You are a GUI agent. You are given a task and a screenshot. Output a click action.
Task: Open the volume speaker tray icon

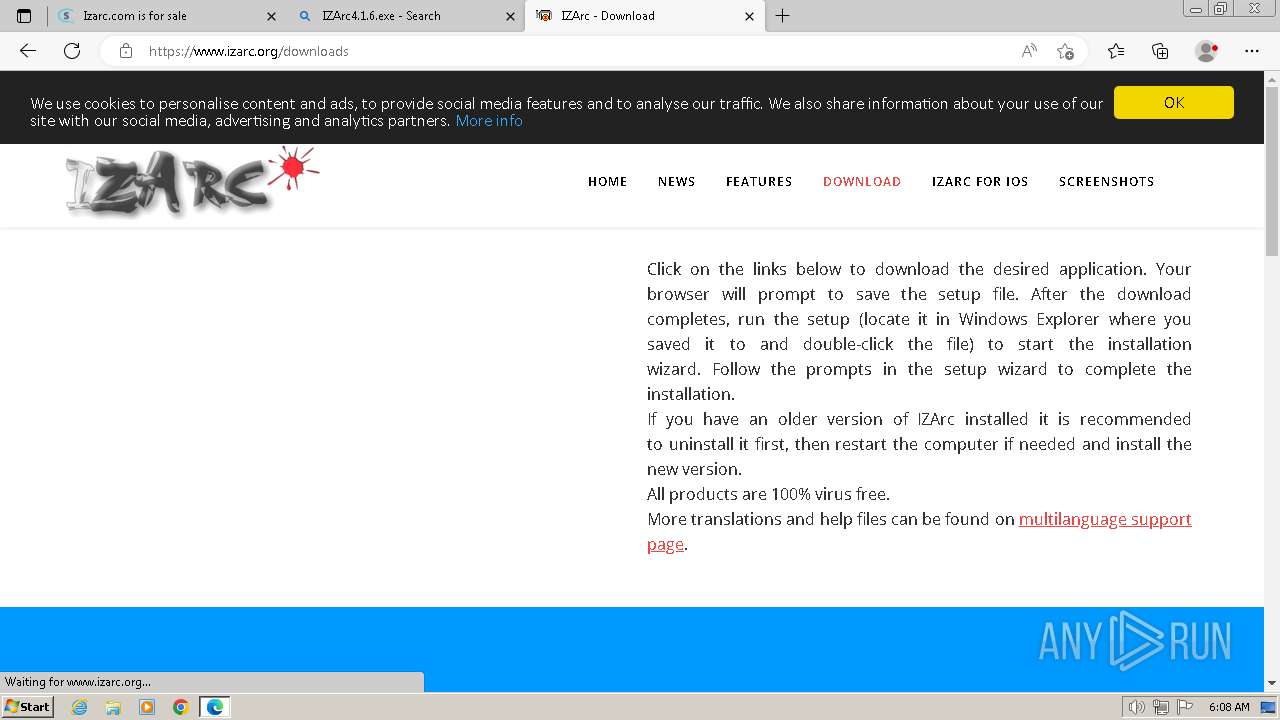point(1137,707)
